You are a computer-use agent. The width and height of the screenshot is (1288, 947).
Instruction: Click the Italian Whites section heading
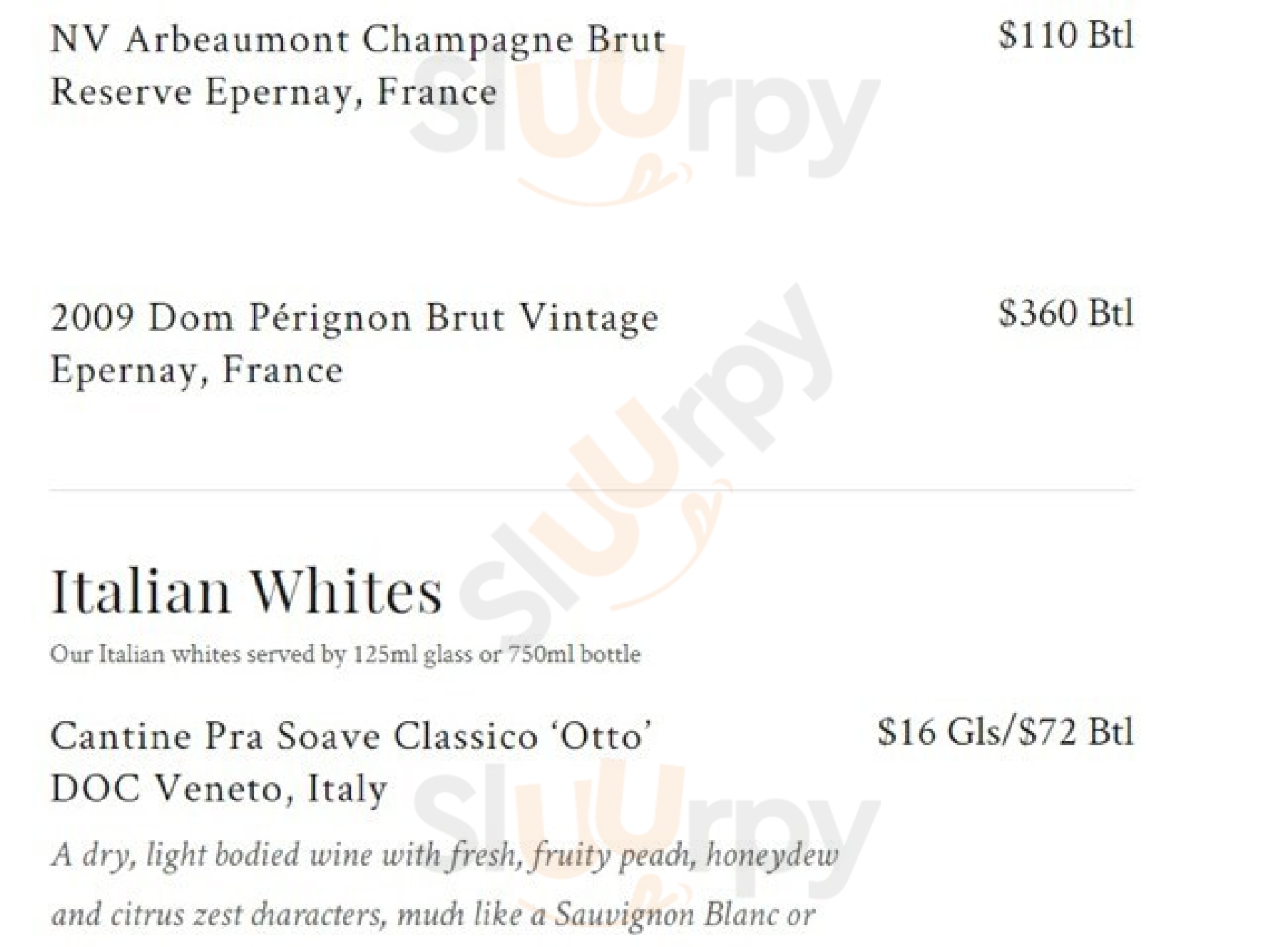point(247,592)
